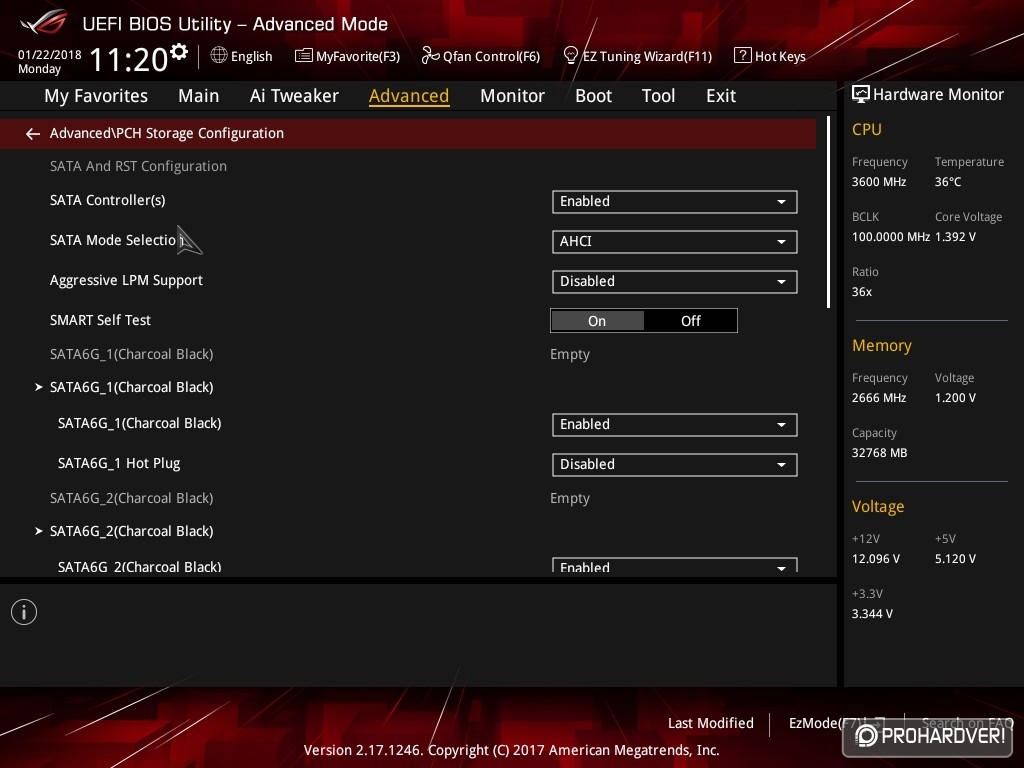Open clock settings via gear icon
Image resolution: width=1024 pixels, height=768 pixels.
[179, 51]
